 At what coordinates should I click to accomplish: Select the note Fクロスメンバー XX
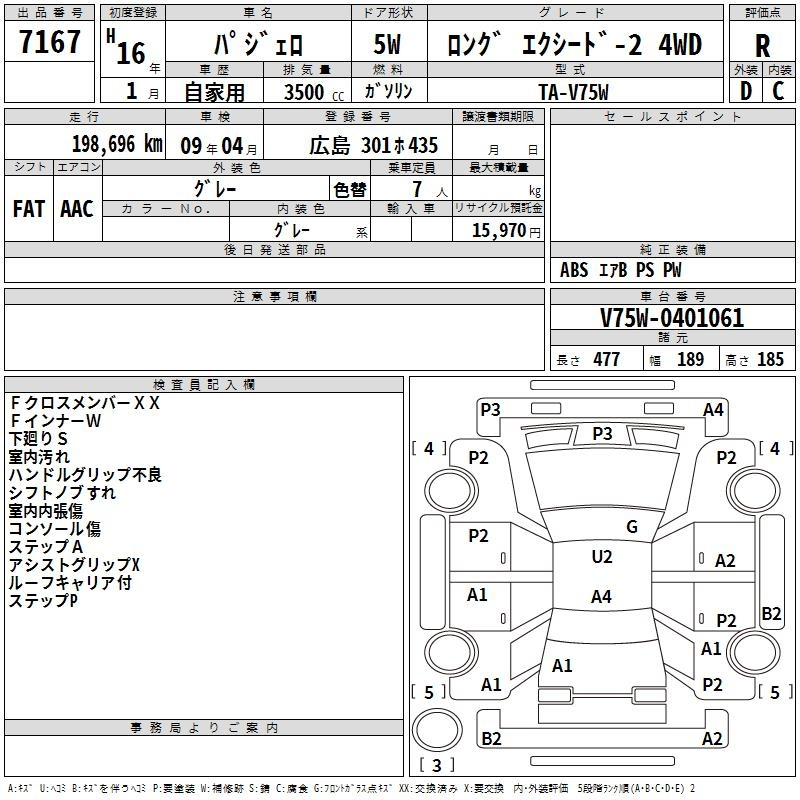[85, 403]
